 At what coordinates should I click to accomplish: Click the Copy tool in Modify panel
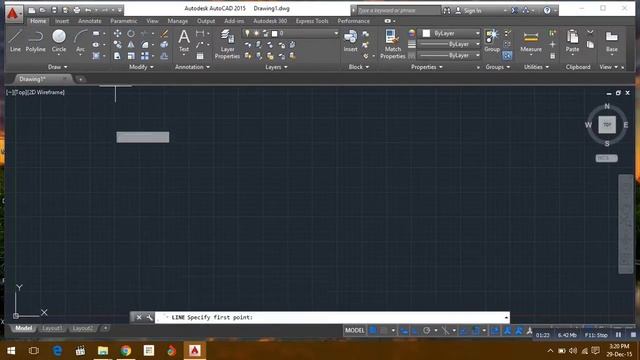click(x=117, y=44)
